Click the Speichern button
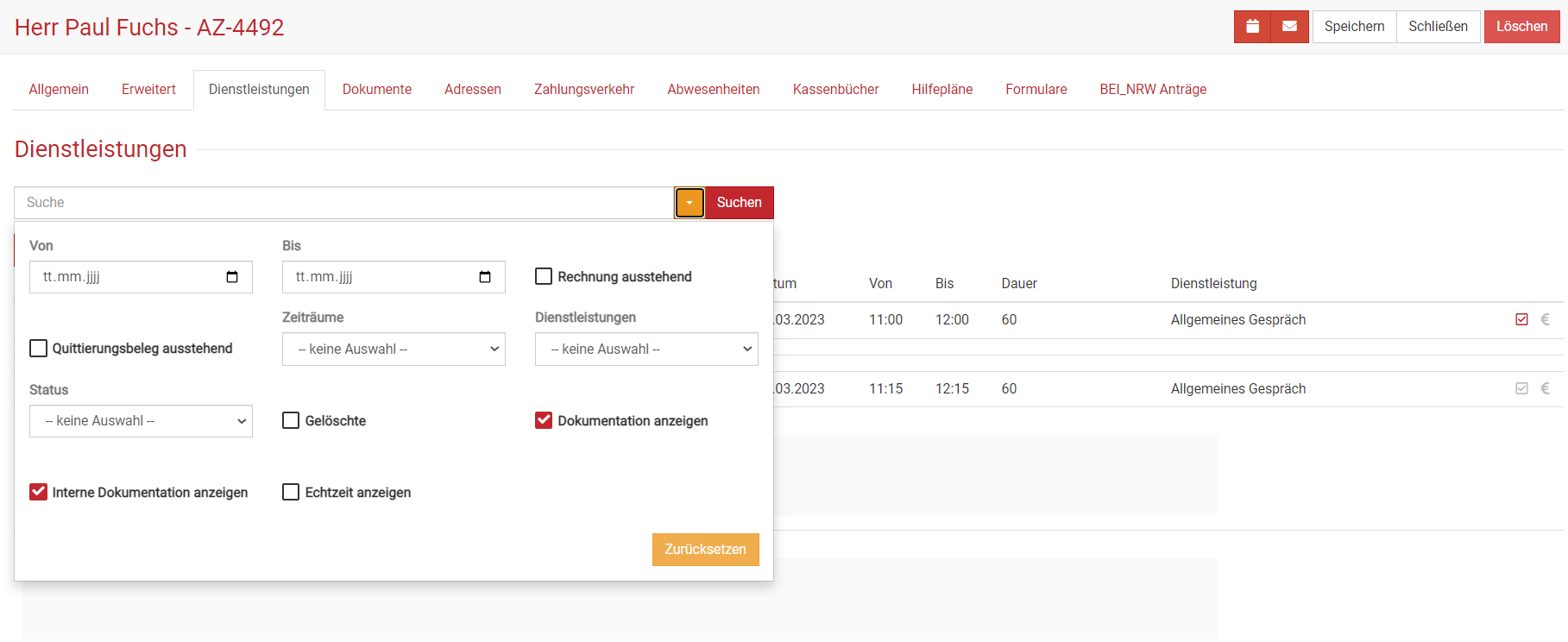 point(1354,27)
